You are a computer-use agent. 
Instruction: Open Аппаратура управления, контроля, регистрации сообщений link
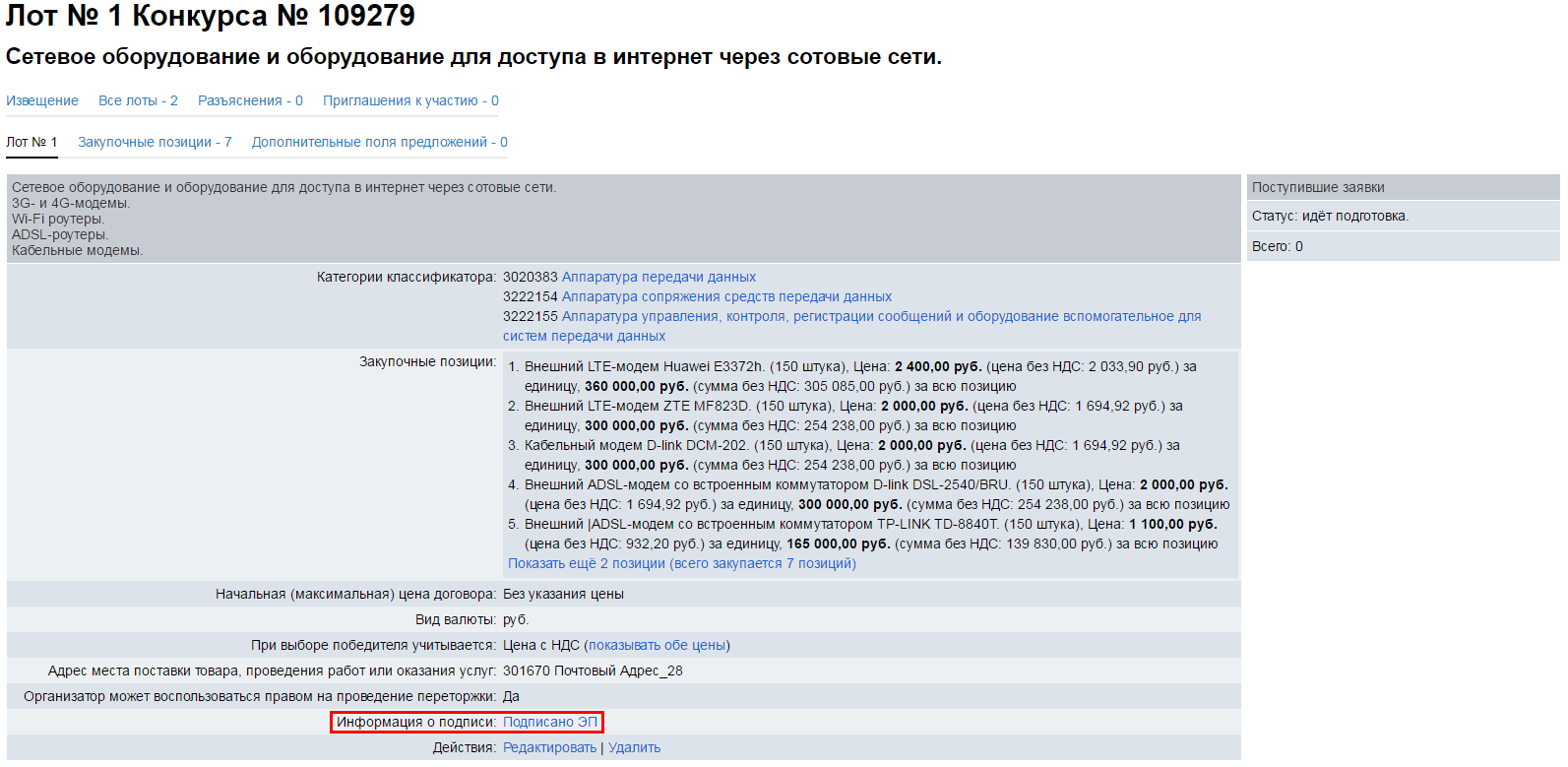point(881,316)
